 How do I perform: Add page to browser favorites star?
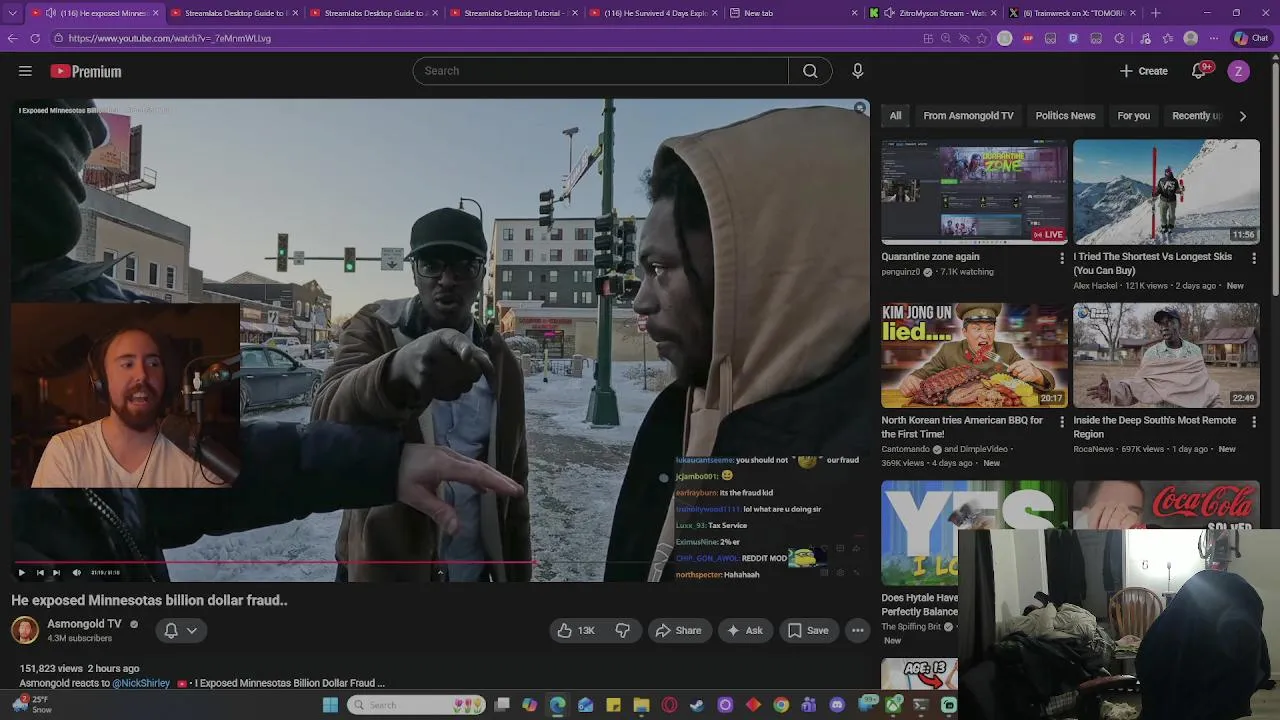click(982, 38)
